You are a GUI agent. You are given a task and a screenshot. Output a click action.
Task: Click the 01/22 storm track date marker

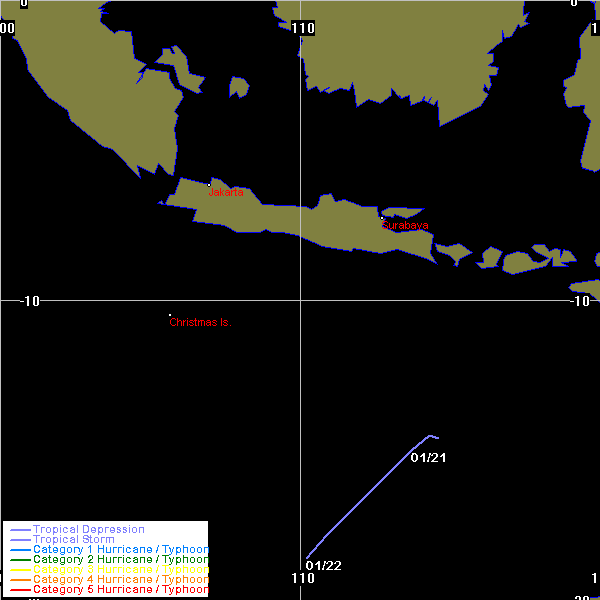click(x=323, y=565)
